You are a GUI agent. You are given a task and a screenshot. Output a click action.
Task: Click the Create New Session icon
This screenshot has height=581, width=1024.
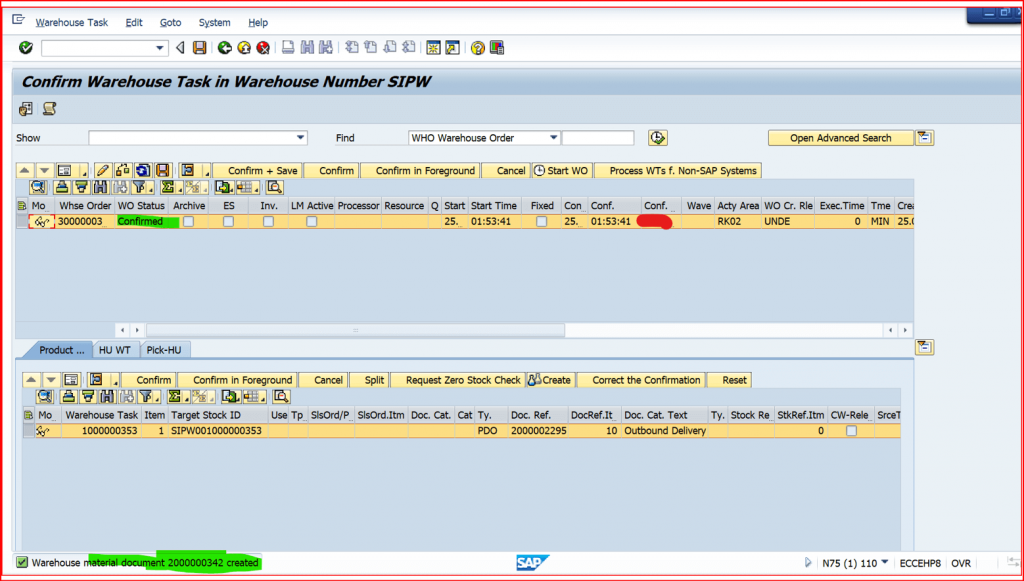tap(434, 48)
